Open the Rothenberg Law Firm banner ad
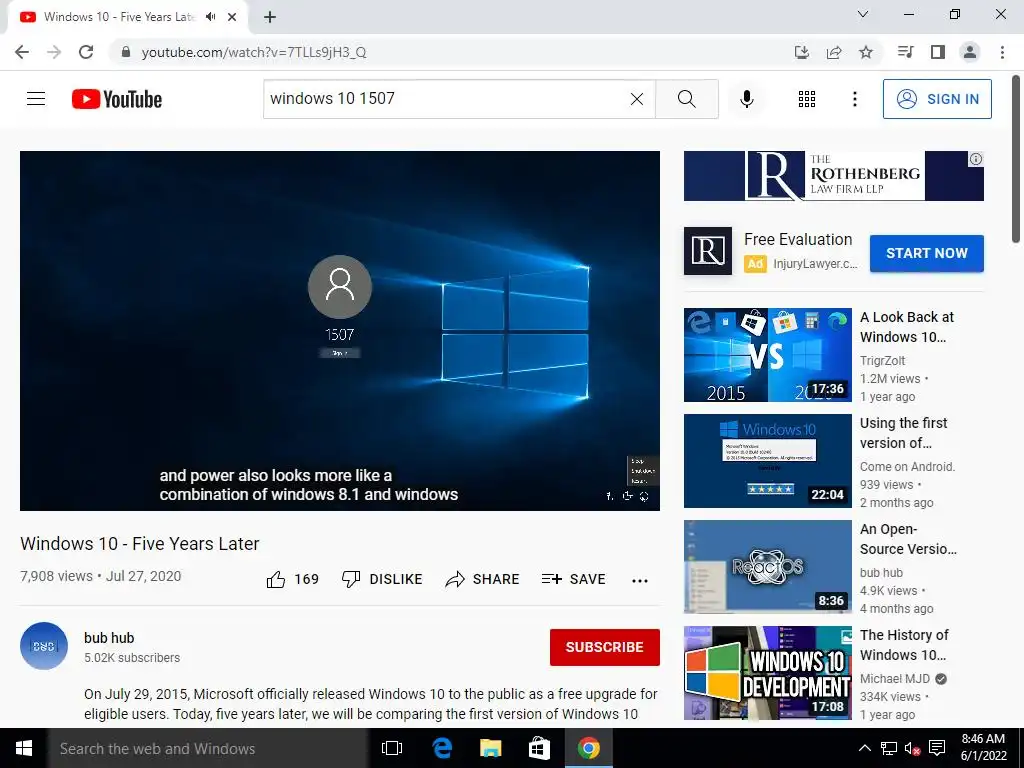 point(833,176)
